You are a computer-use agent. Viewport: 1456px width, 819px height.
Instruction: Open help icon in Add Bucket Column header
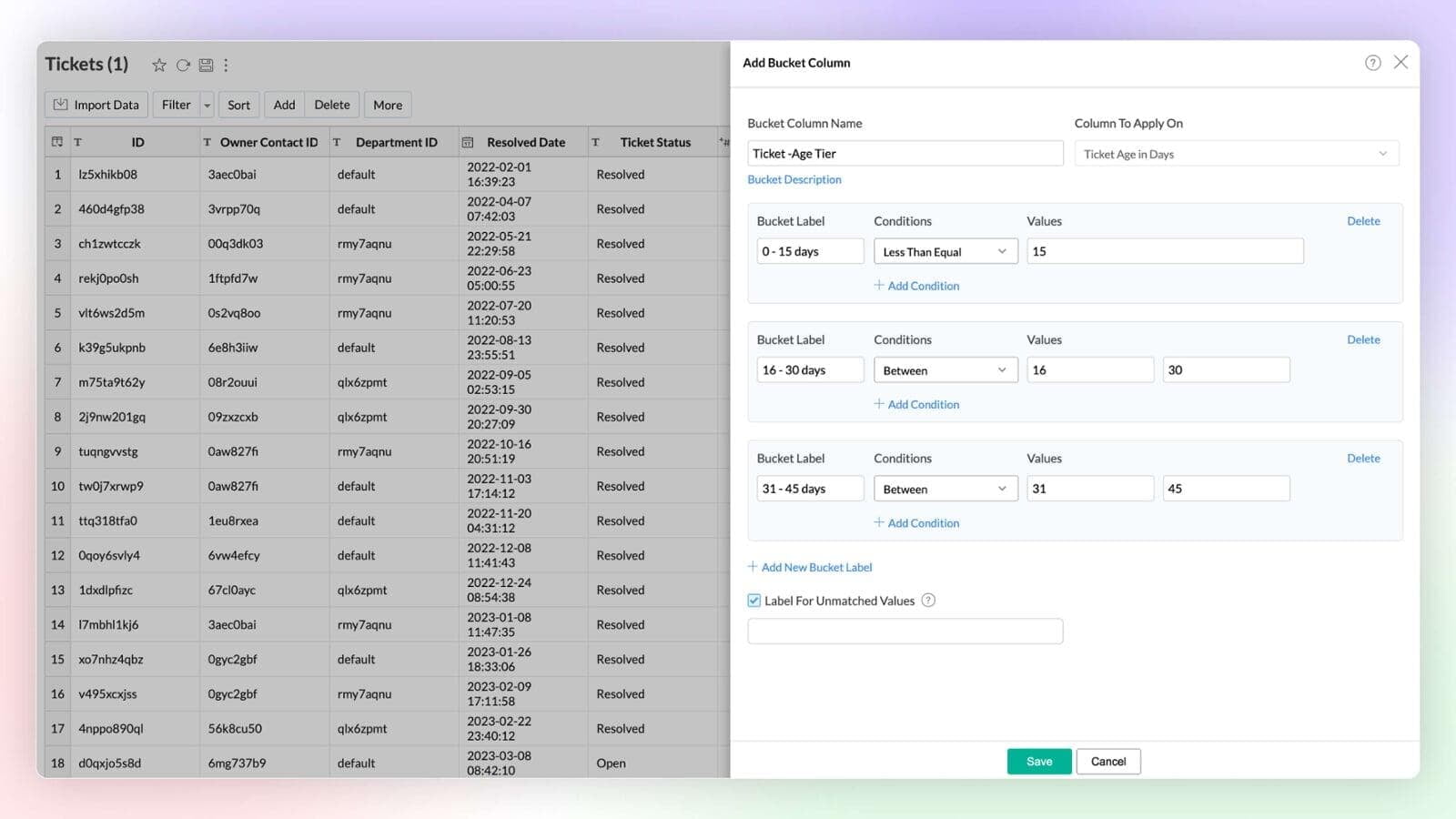1372,63
